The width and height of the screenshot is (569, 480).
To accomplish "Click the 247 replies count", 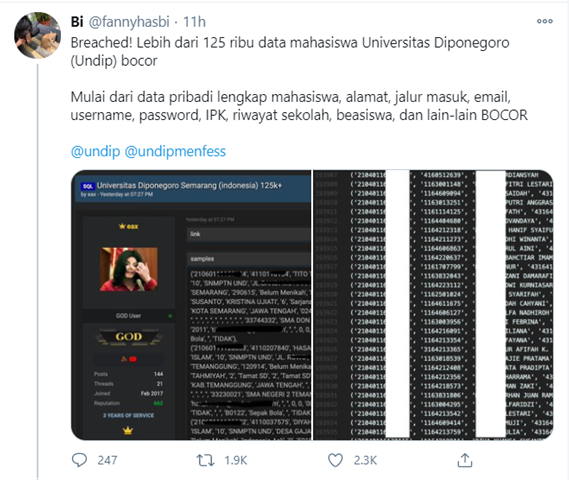I will pos(107,460).
